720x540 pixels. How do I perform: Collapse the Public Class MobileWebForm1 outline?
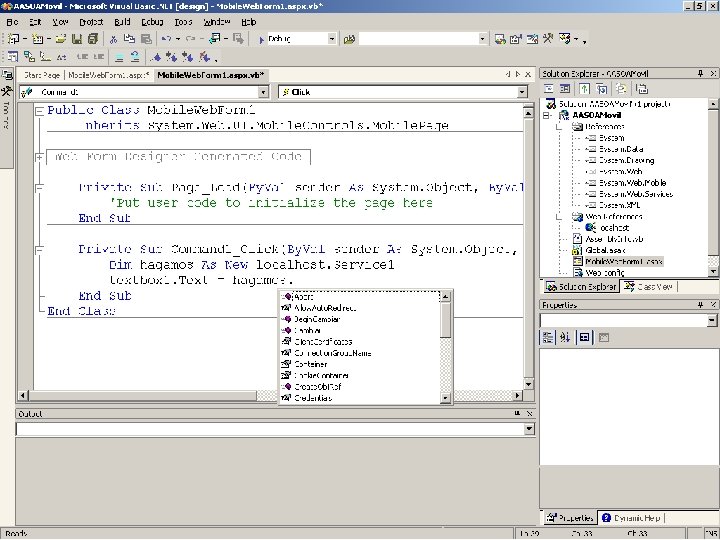(37, 110)
